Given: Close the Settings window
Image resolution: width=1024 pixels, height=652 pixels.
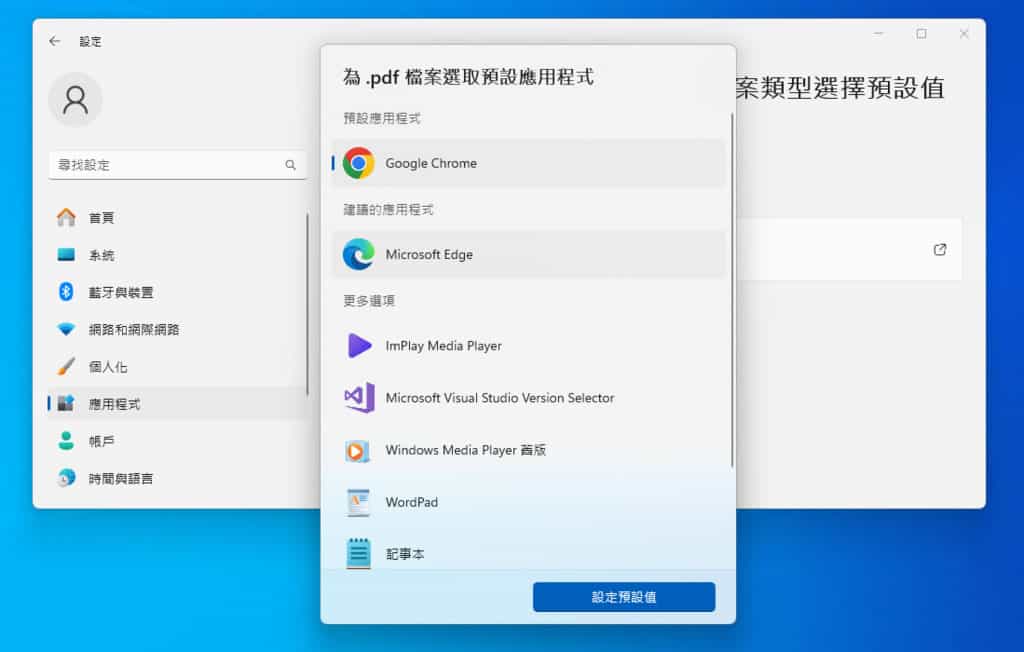Looking at the screenshot, I should coord(964,33).
